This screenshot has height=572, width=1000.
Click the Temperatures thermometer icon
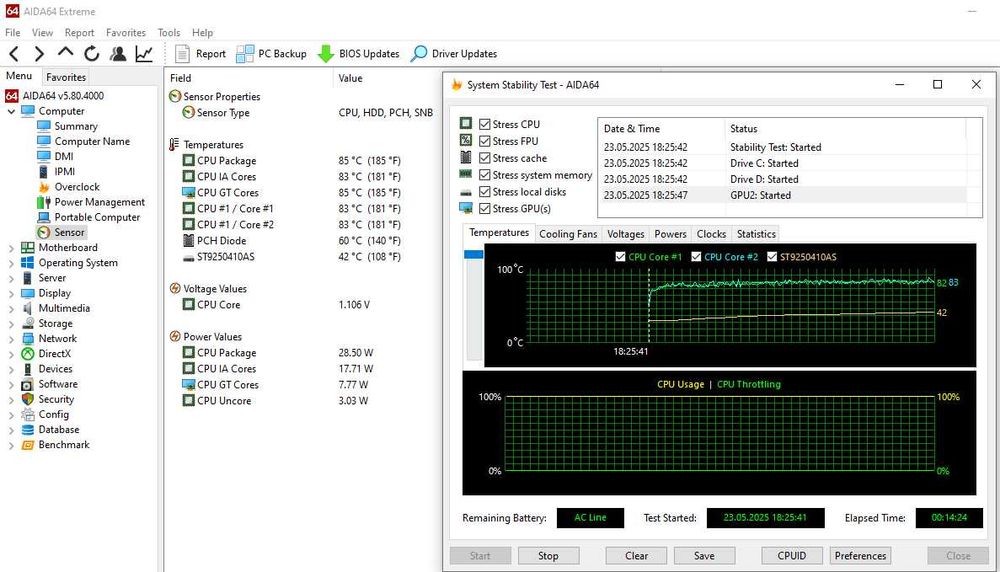(173, 144)
